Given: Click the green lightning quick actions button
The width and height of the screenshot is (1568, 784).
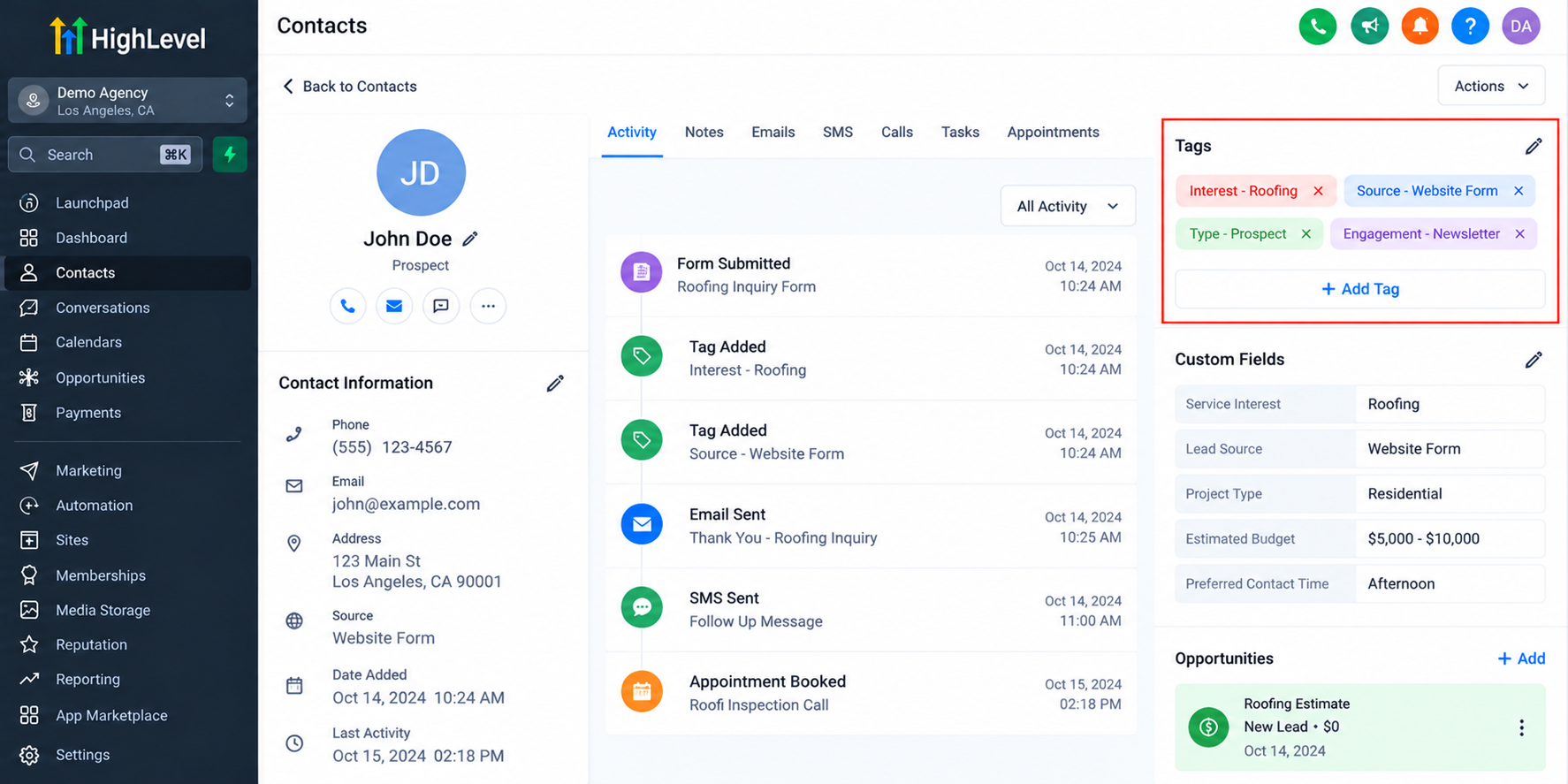Looking at the screenshot, I should pos(230,155).
